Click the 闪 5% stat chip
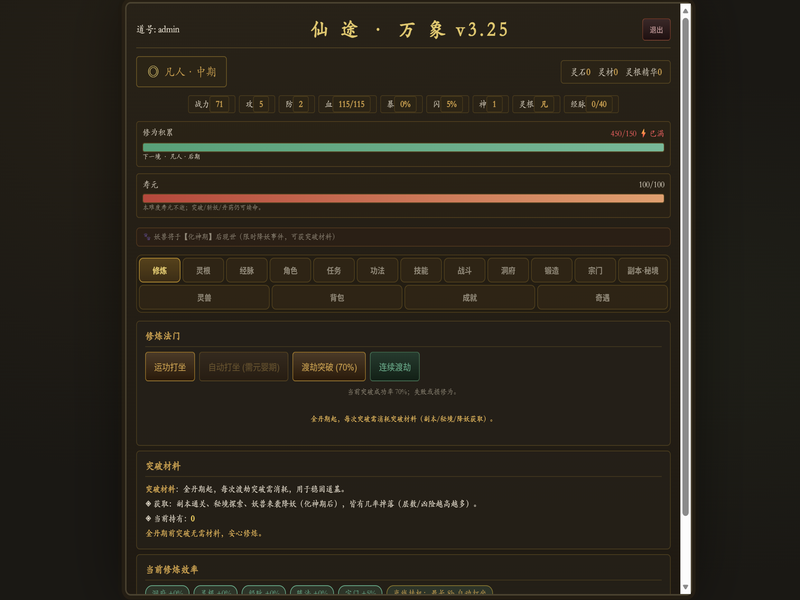This screenshot has height=600, width=800. click(x=447, y=104)
